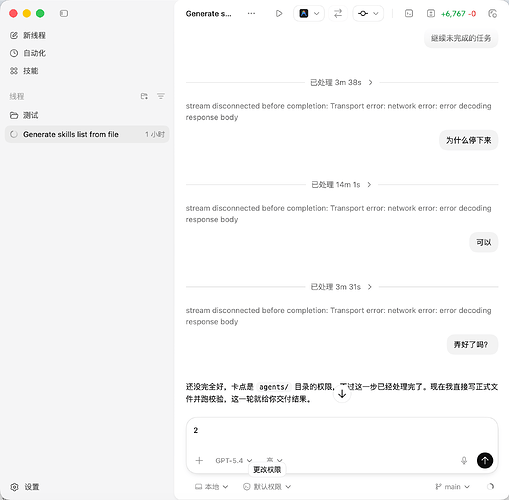Click the run play icon in header
Viewport: 509px width, 500px height.
point(279,14)
